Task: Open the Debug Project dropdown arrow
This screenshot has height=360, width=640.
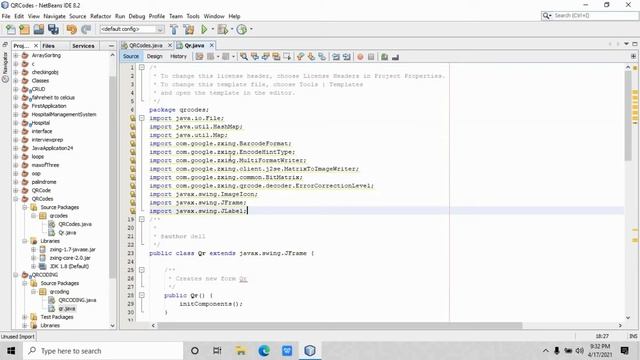Action: click(x=232, y=29)
